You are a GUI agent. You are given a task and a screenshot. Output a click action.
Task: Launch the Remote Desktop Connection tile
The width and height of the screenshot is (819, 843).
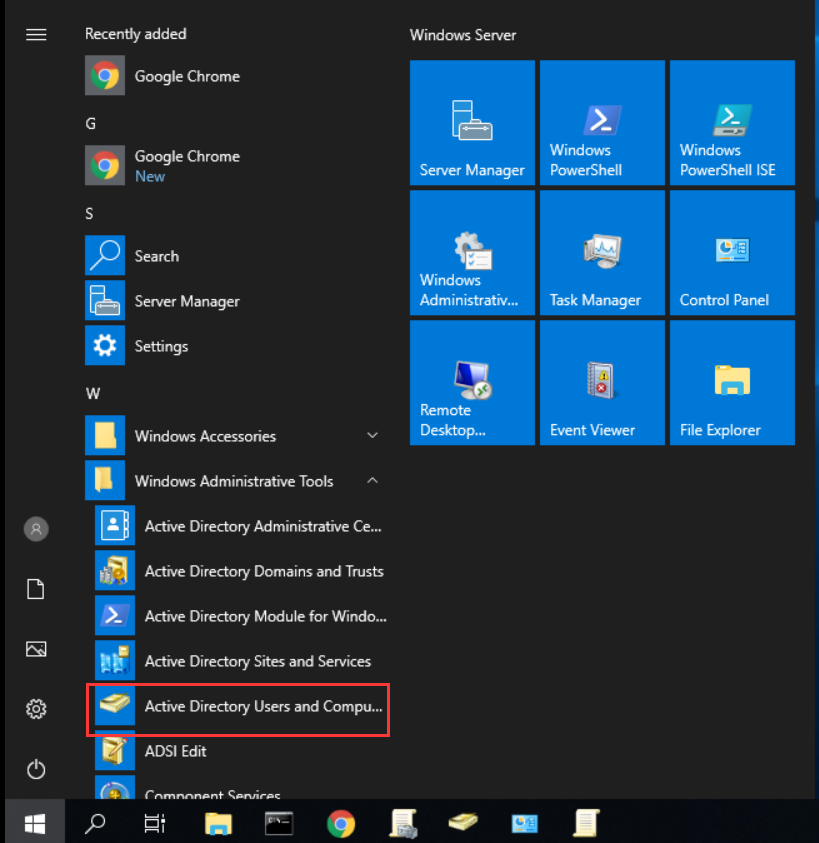[x=472, y=383]
